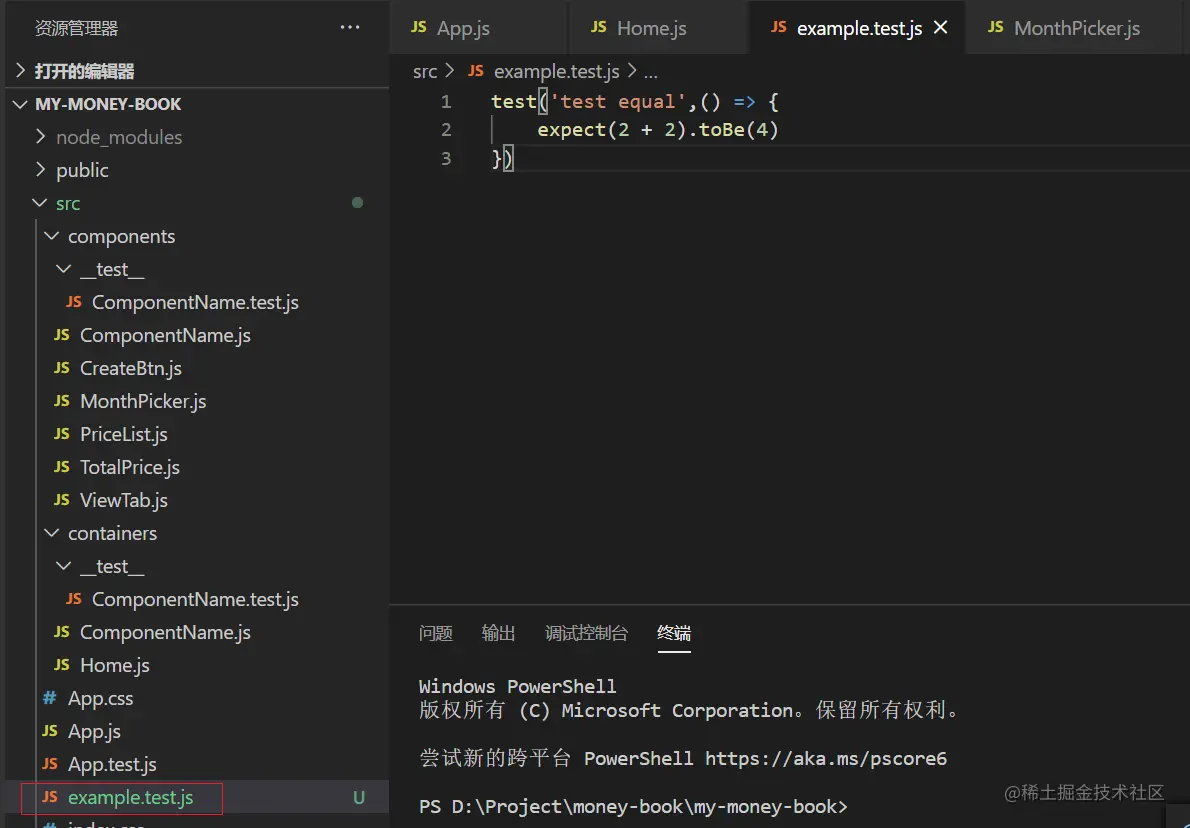Click the breadcrumb ellipsis segment
Image resolution: width=1190 pixels, height=828 pixels.
[x=650, y=74]
